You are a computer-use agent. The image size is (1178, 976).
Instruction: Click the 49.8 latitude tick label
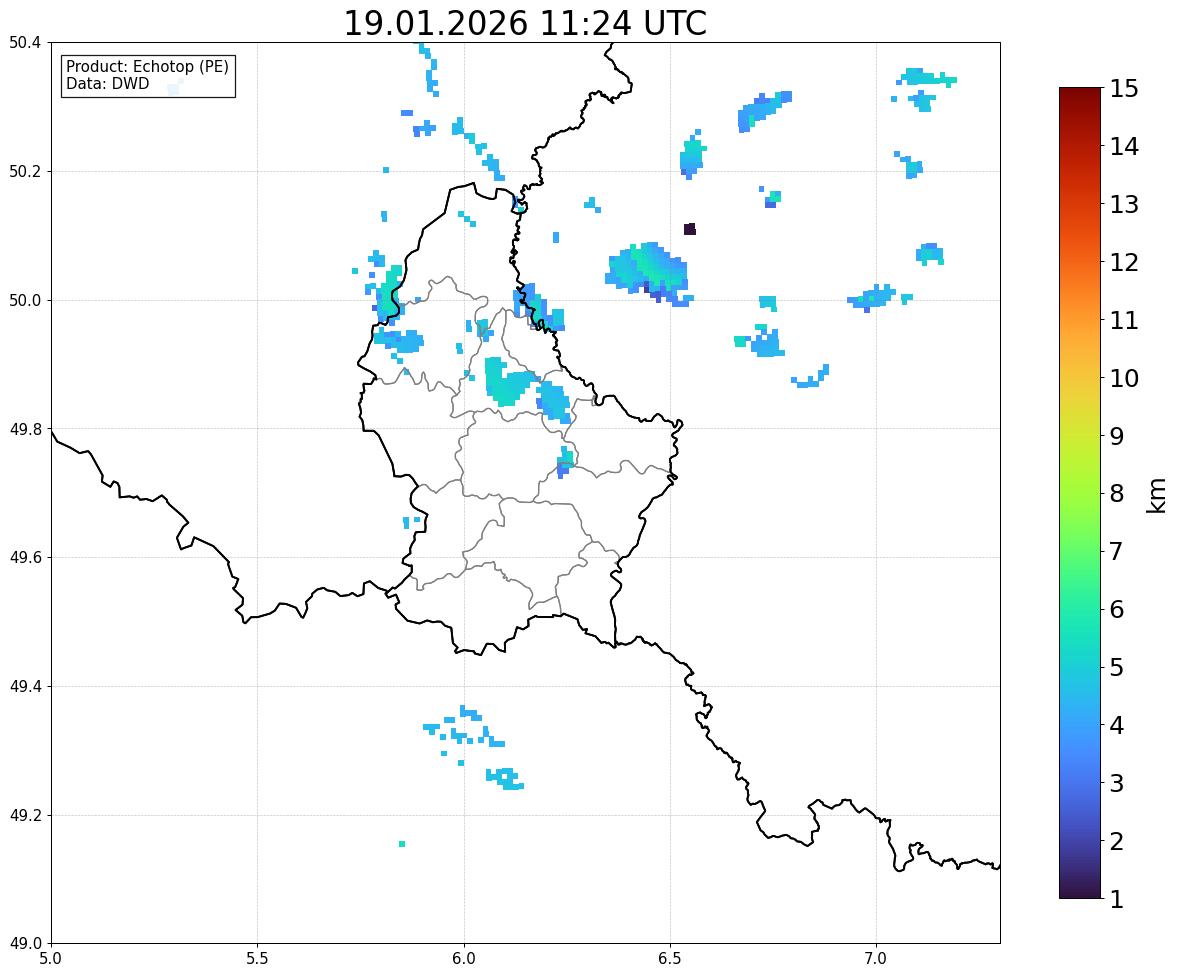click(x=24, y=429)
